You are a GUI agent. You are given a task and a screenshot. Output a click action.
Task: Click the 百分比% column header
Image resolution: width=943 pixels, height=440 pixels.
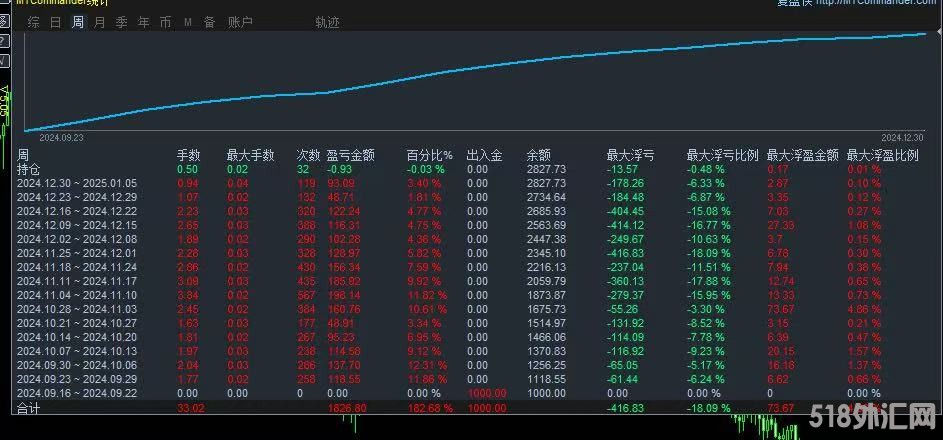point(430,156)
